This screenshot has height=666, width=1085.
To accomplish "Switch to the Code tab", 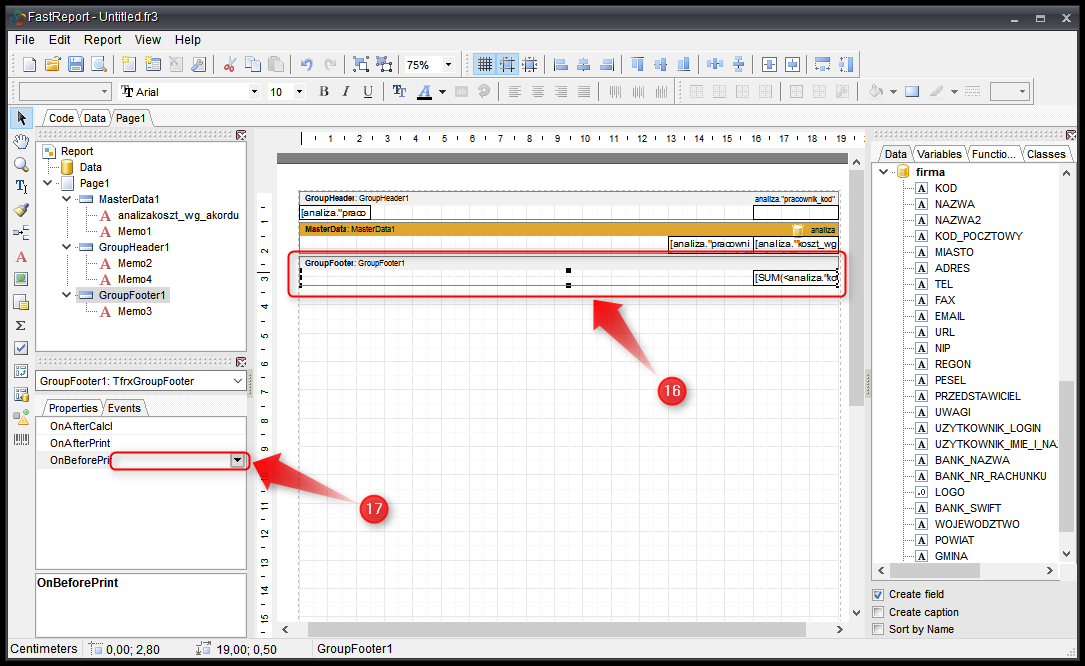I will tap(61, 118).
